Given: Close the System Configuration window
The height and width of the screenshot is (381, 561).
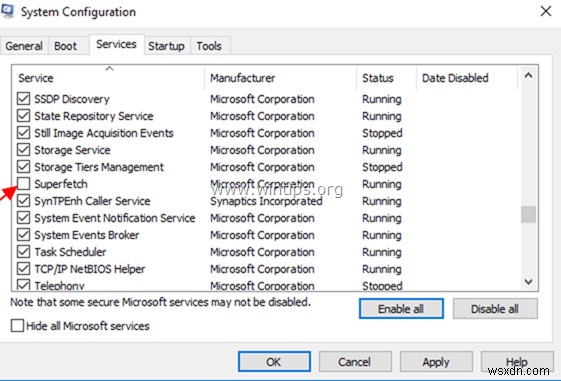Looking at the screenshot, I should point(546,11).
